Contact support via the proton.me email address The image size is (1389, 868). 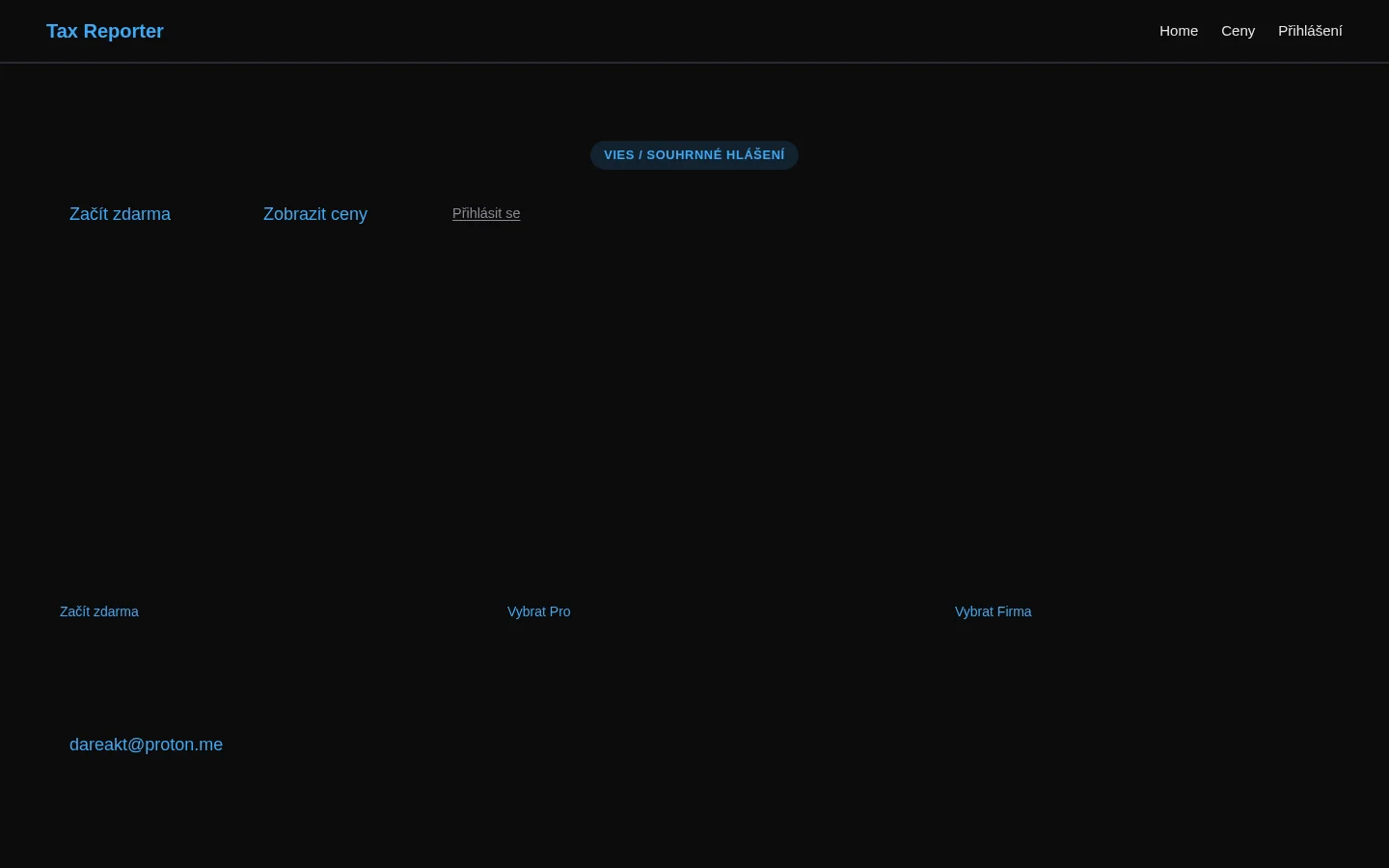click(x=146, y=745)
